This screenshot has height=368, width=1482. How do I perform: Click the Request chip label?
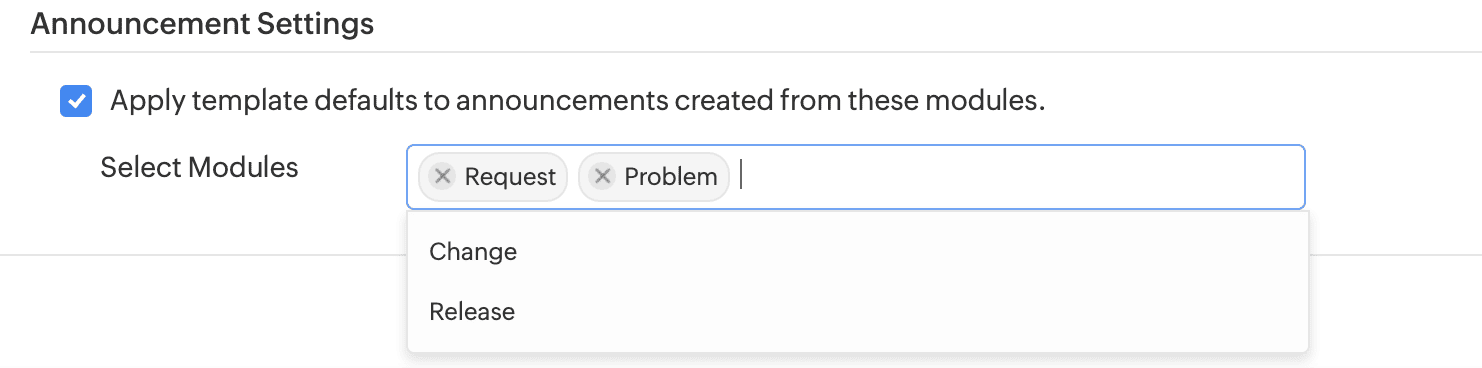click(510, 177)
